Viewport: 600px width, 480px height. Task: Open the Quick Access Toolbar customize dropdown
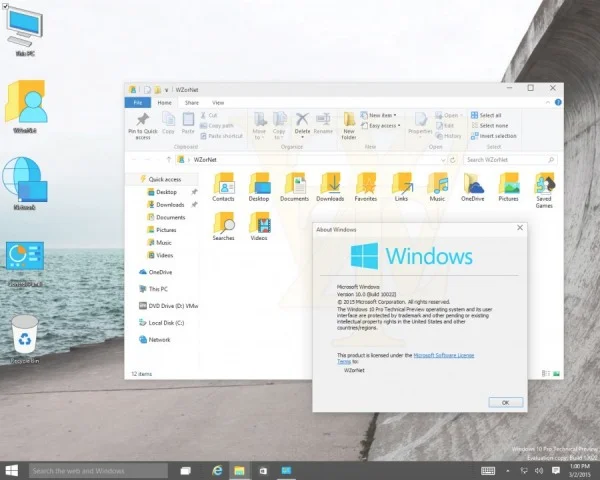[x=166, y=90]
